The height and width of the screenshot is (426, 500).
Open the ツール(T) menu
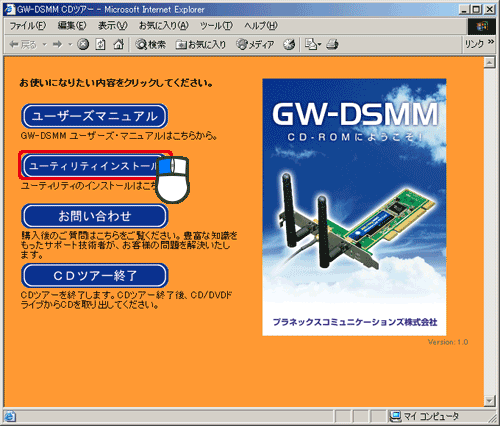[216, 26]
